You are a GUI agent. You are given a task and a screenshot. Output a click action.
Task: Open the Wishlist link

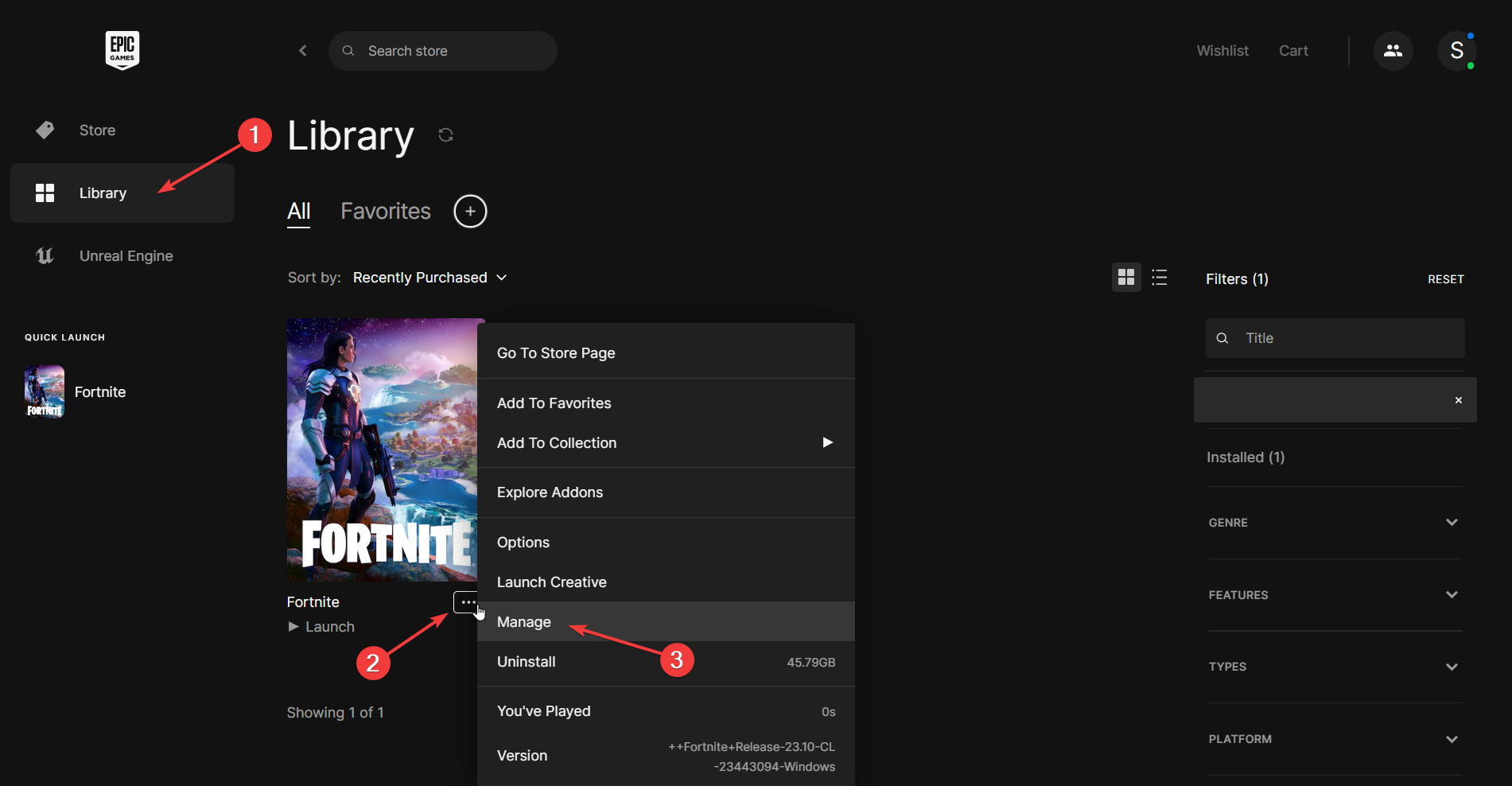pos(1222,51)
